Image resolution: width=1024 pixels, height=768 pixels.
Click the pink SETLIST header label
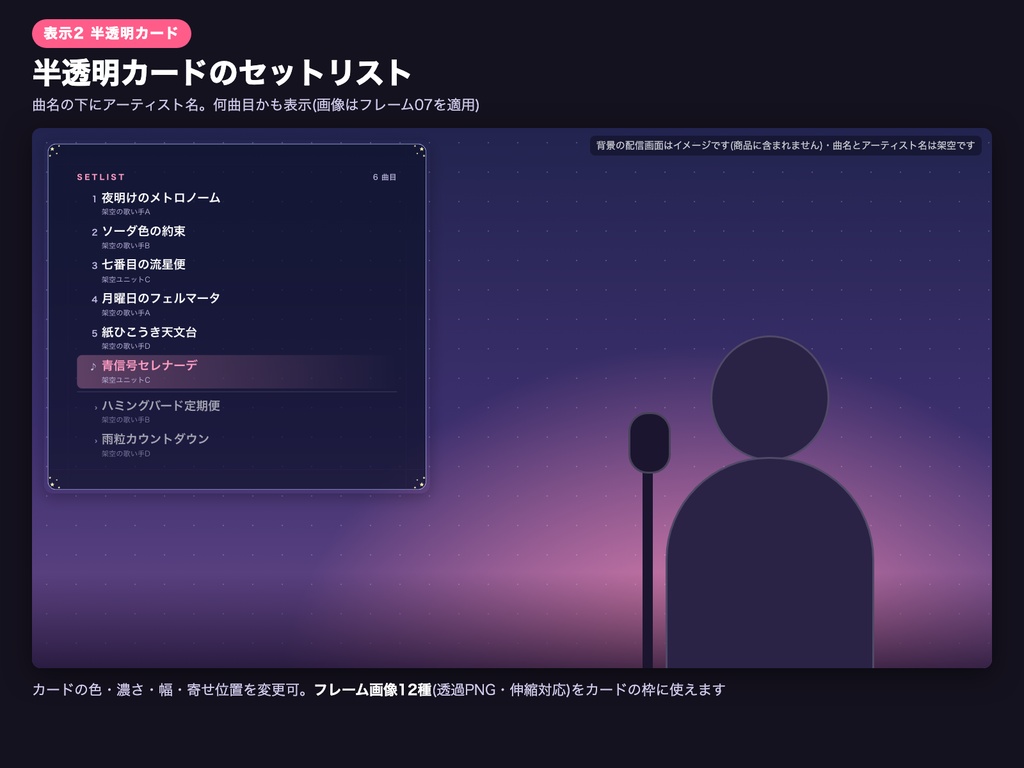click(x=101, y=177)
